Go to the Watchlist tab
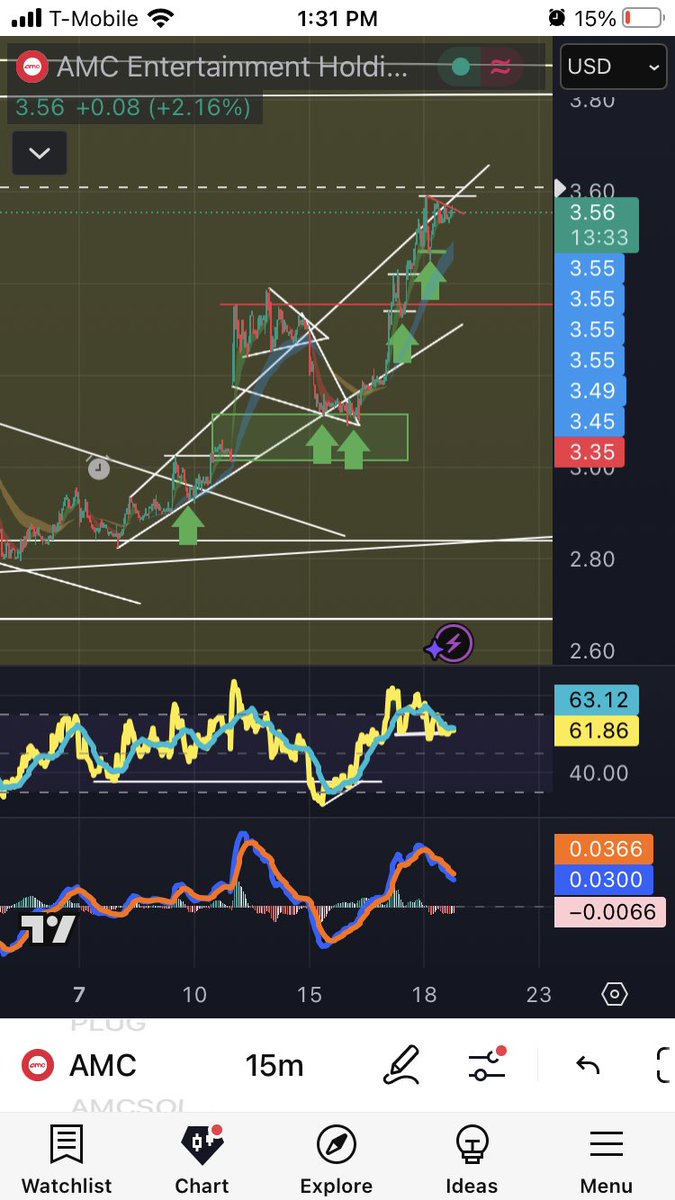675x1200 pixels. 66,1160
